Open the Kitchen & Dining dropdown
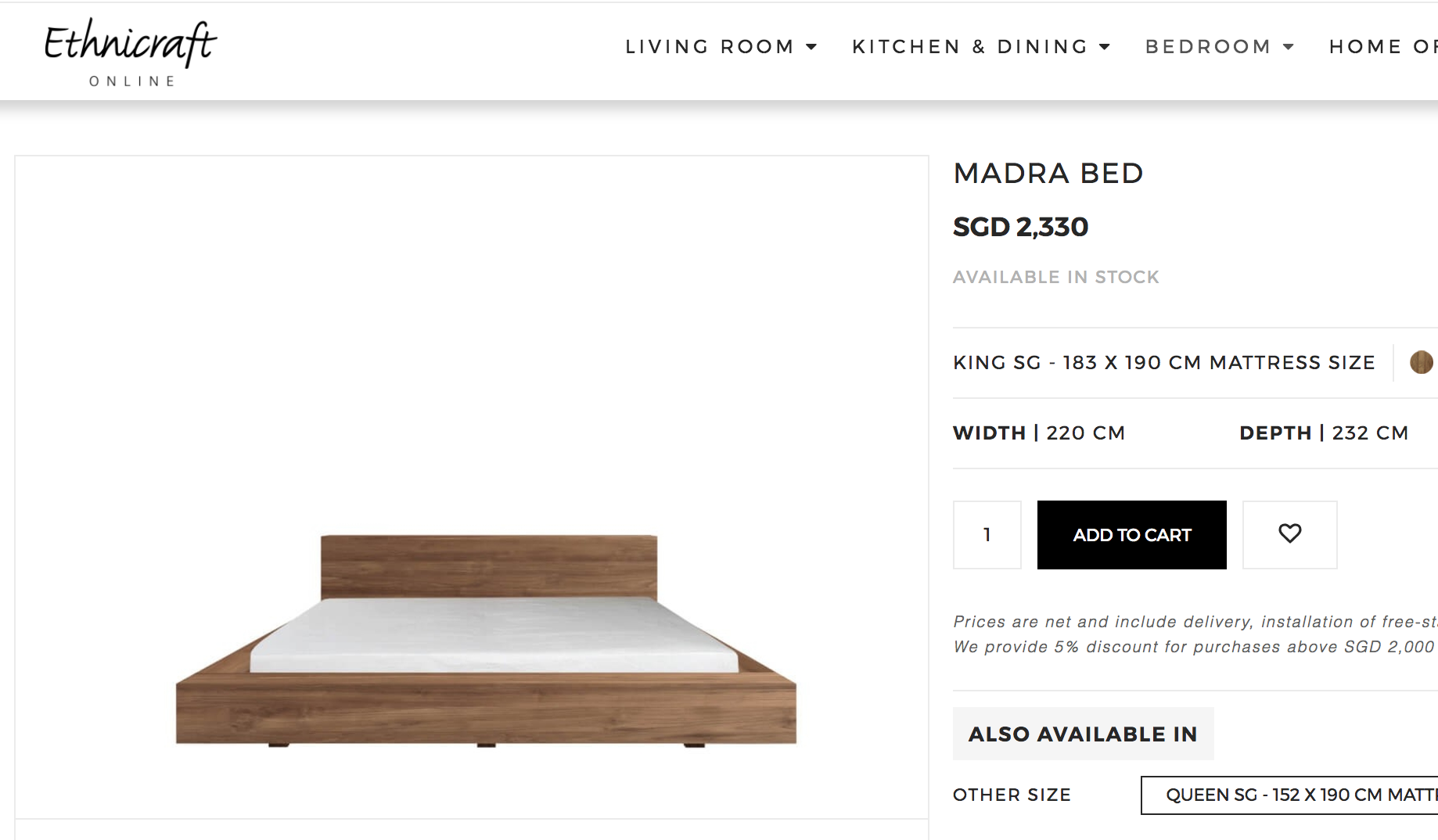 click(x=981, y=47)
